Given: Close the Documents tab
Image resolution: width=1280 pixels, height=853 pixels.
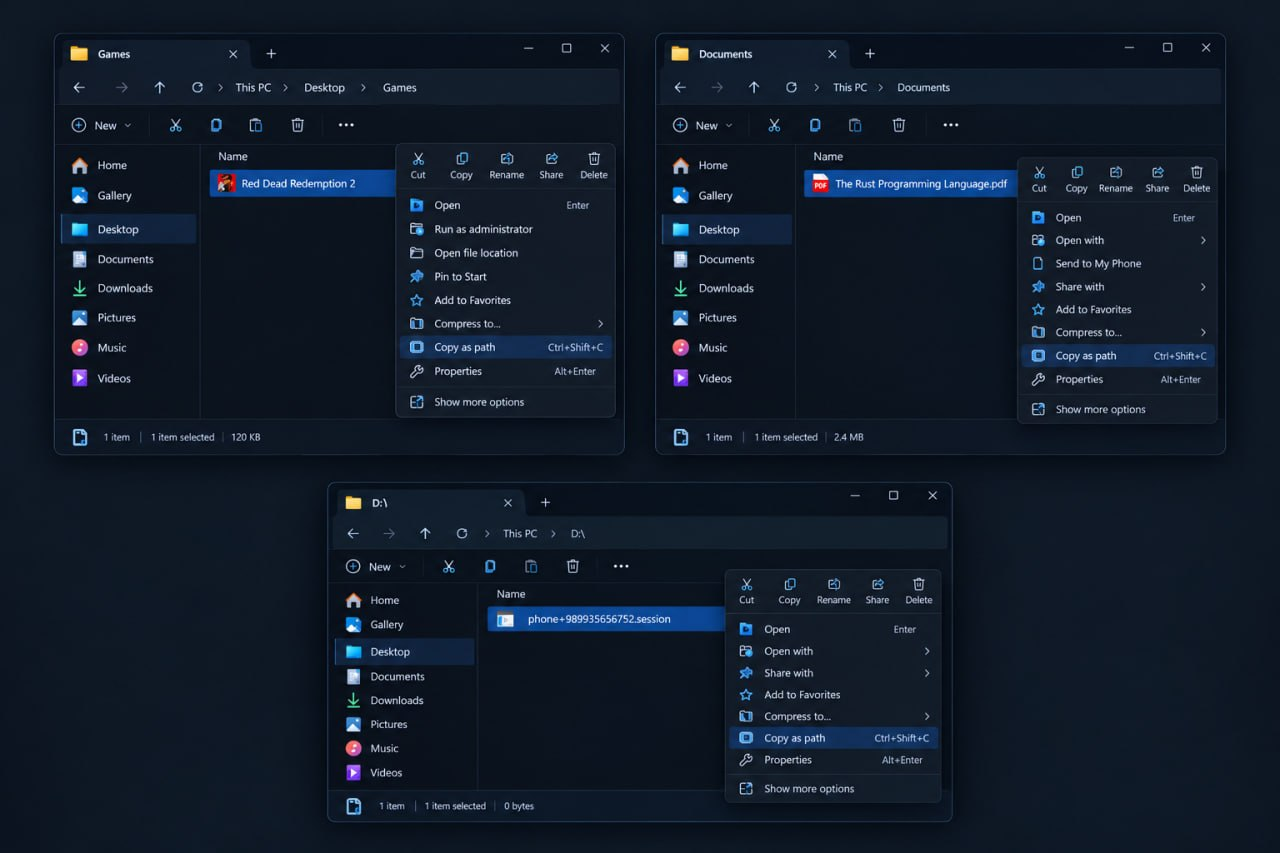Looking at the screenshot, I should click(x=831, y=54).
